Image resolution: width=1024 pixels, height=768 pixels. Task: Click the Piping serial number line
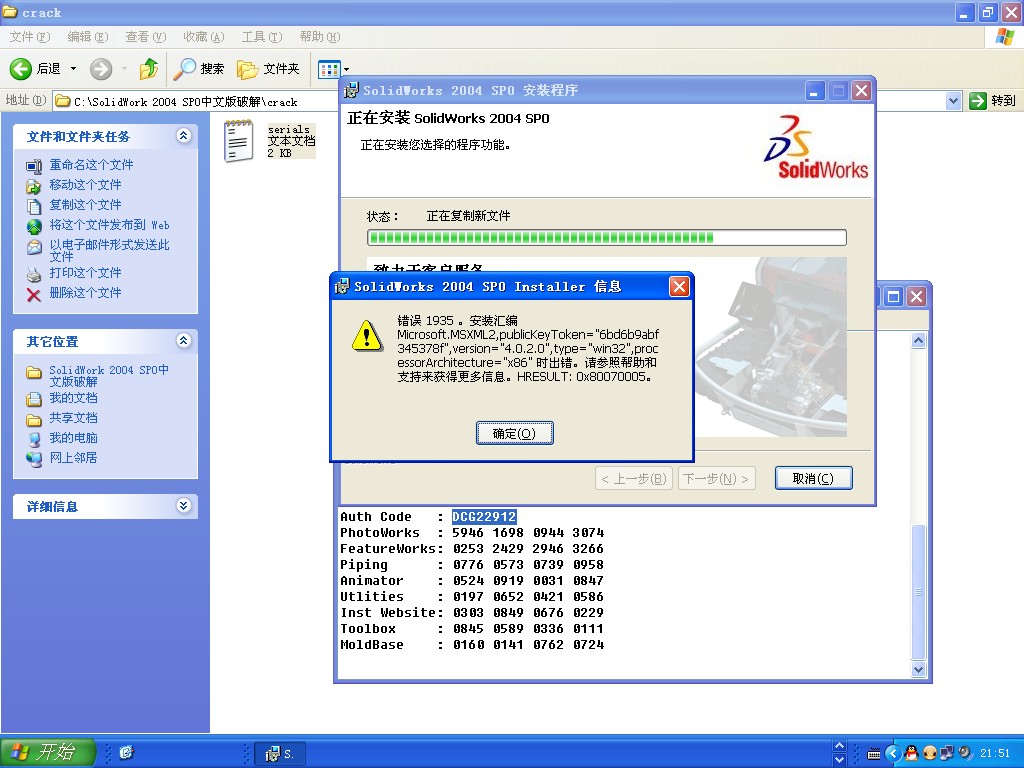472,565
